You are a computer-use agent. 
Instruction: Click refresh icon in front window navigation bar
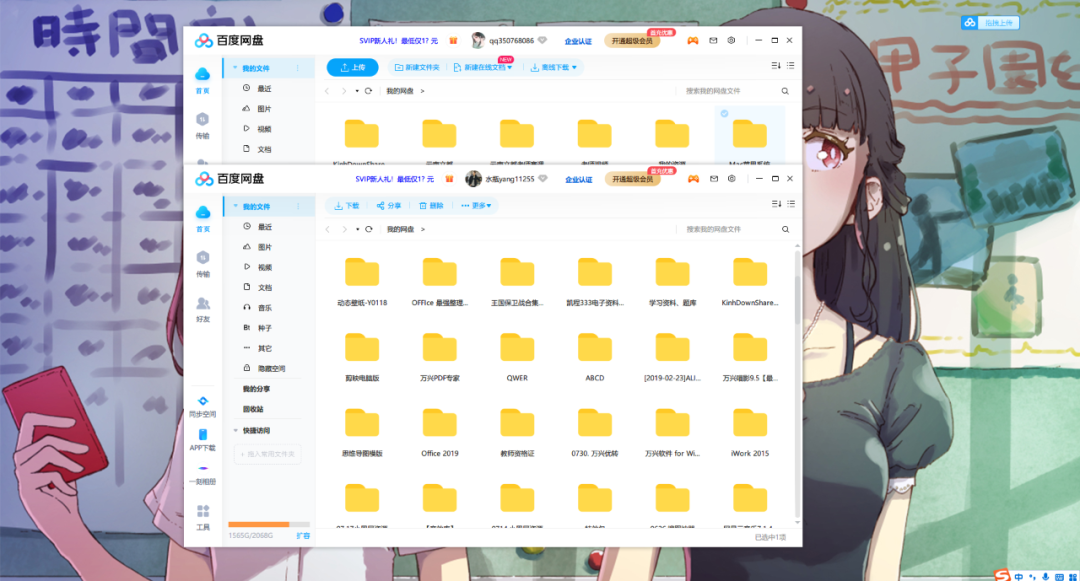click(369, 229)
